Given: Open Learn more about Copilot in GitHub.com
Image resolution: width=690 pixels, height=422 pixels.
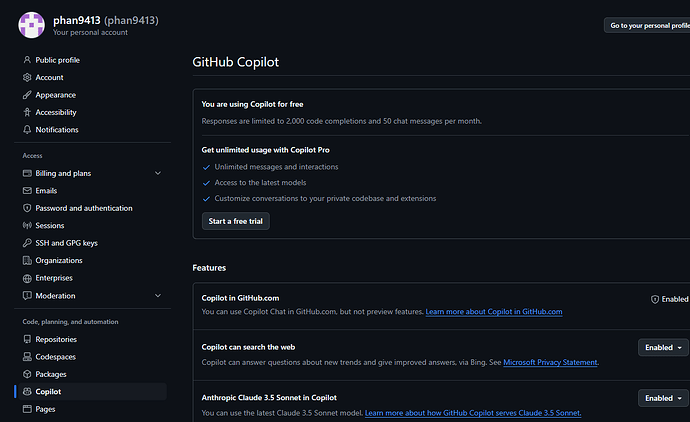Looking at the screenshot, I should pos(493,312).
